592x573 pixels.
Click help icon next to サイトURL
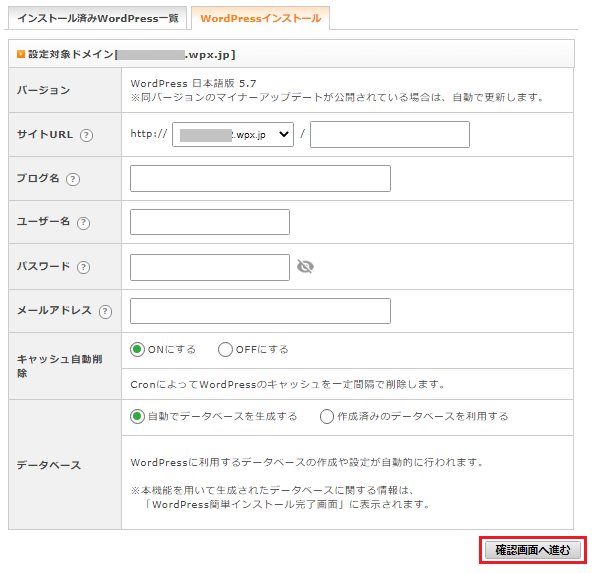86,135
